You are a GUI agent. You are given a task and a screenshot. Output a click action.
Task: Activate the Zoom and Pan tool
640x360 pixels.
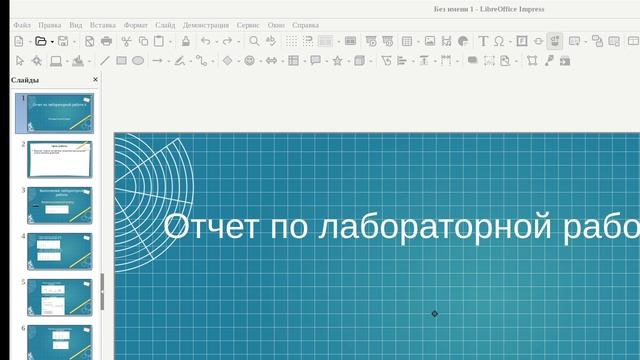point(37,61)
